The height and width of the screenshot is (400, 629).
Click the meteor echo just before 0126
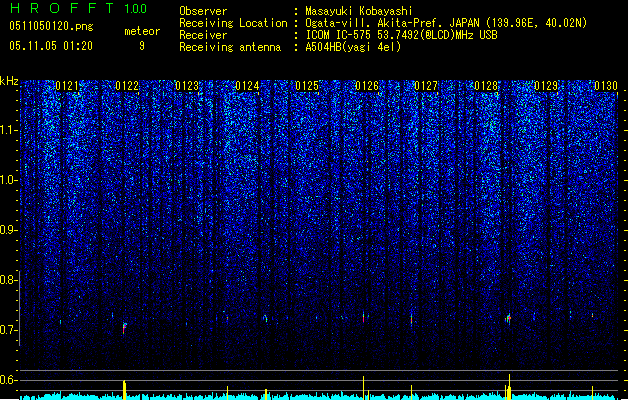363,317
